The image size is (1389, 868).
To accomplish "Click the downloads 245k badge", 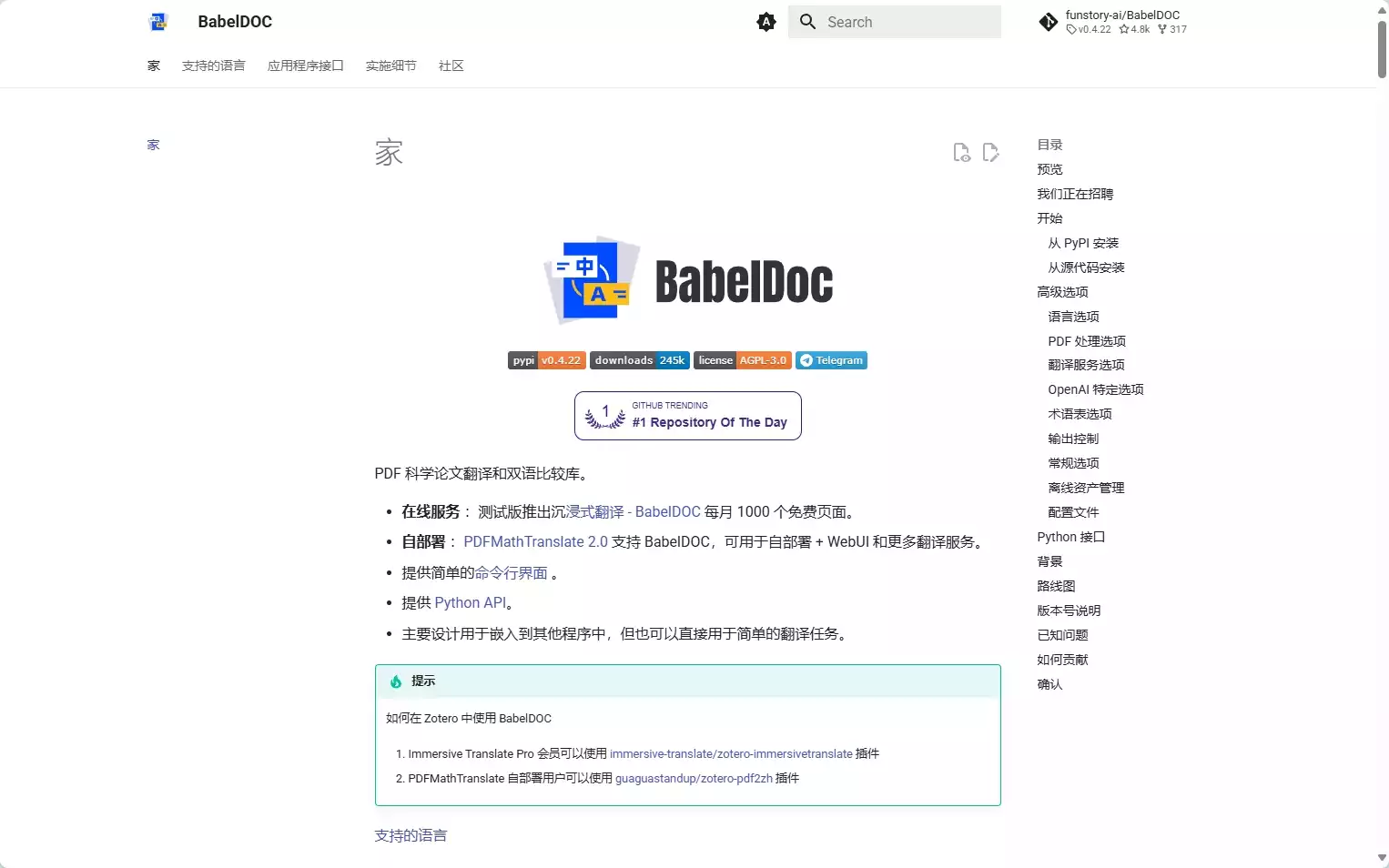I will coord(640,360).
